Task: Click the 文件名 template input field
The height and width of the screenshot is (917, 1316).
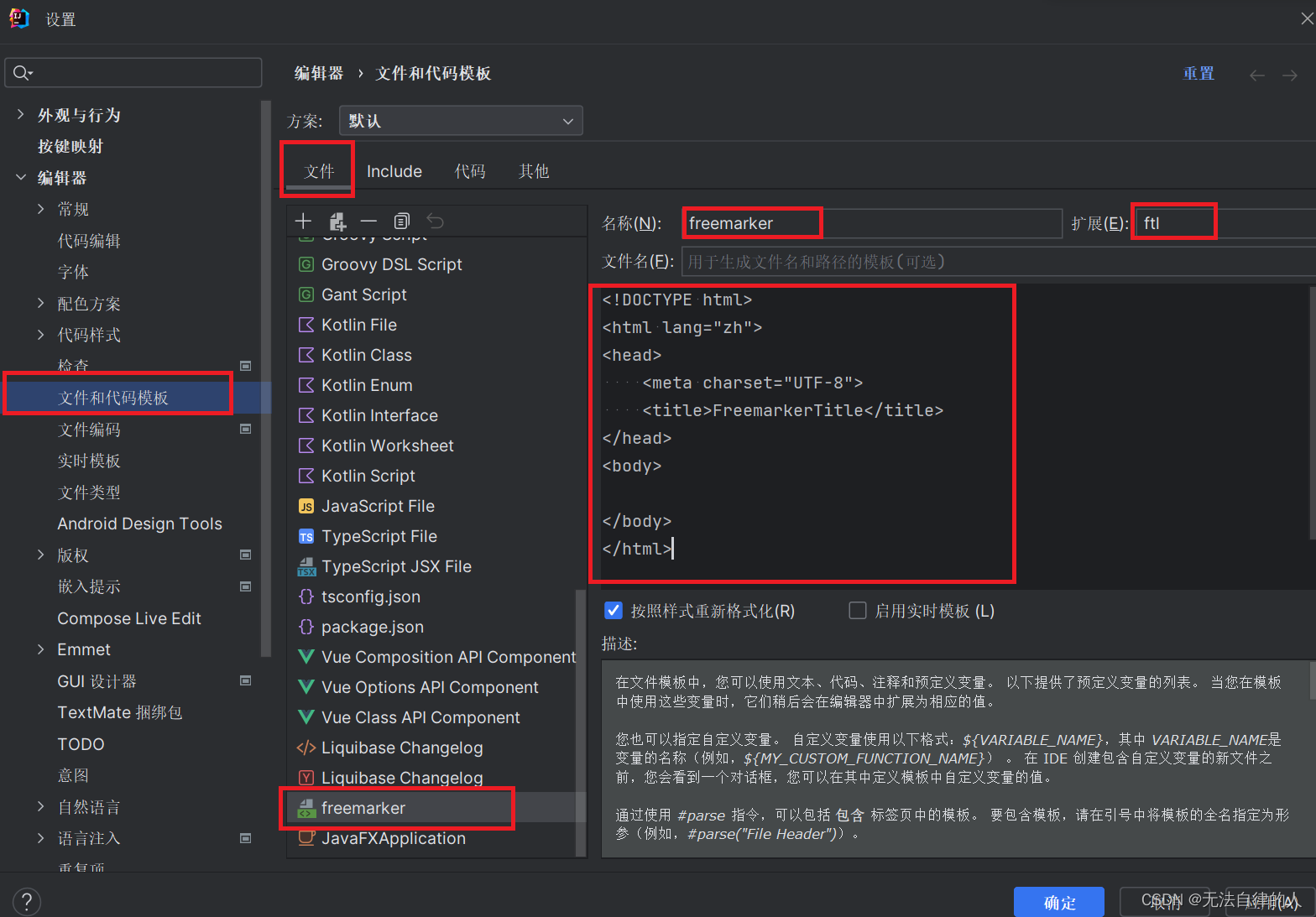Action: pyautogui.click(x=999, y=262)
